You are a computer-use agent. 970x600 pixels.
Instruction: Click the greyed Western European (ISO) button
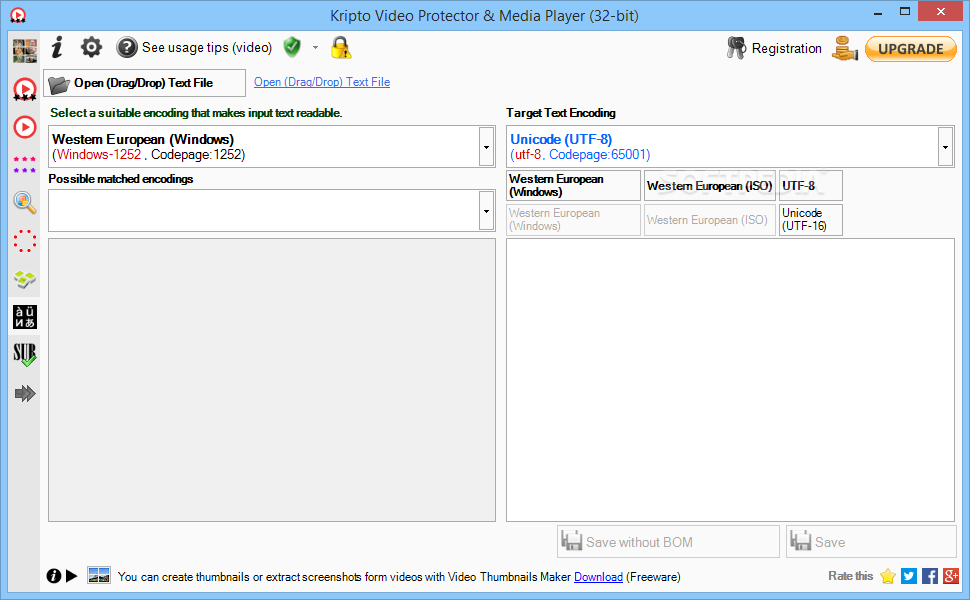(x=710, y=220)
